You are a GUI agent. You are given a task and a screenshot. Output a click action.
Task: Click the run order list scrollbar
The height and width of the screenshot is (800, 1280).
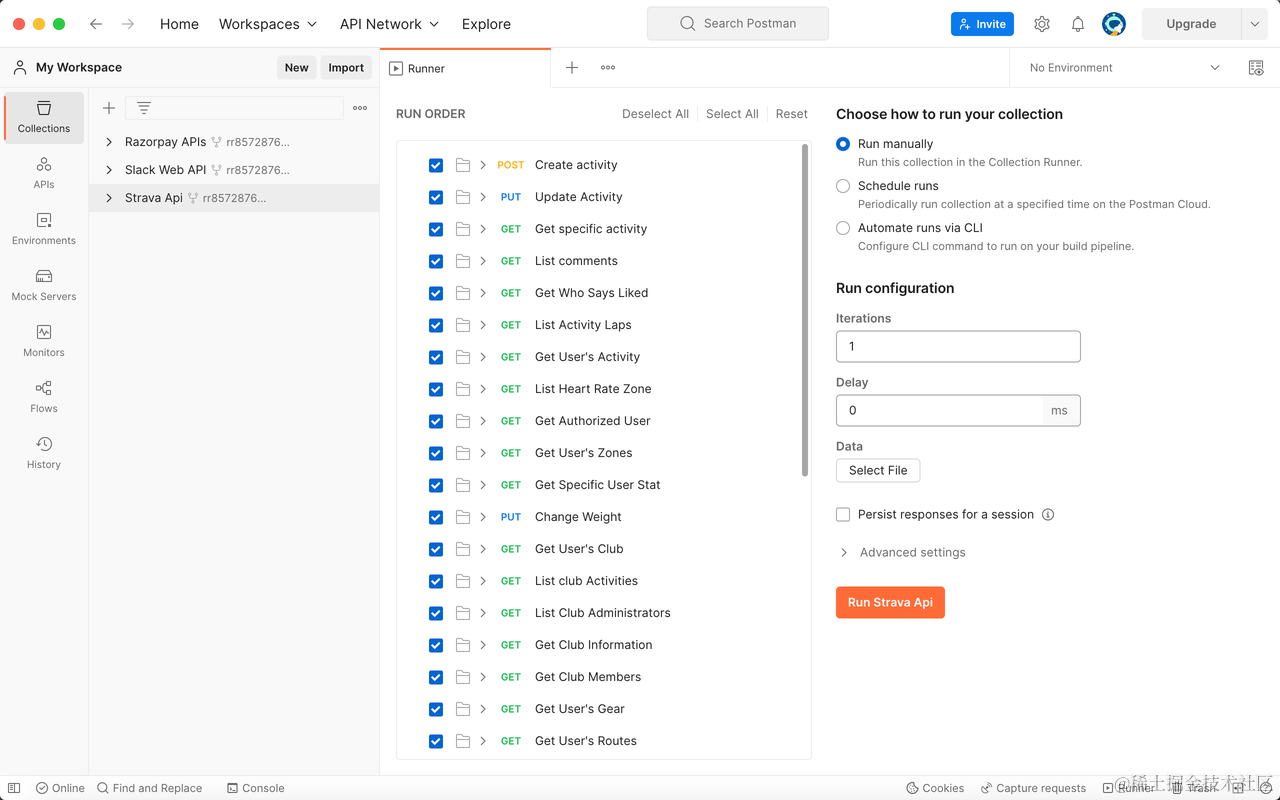coord(805,310)
